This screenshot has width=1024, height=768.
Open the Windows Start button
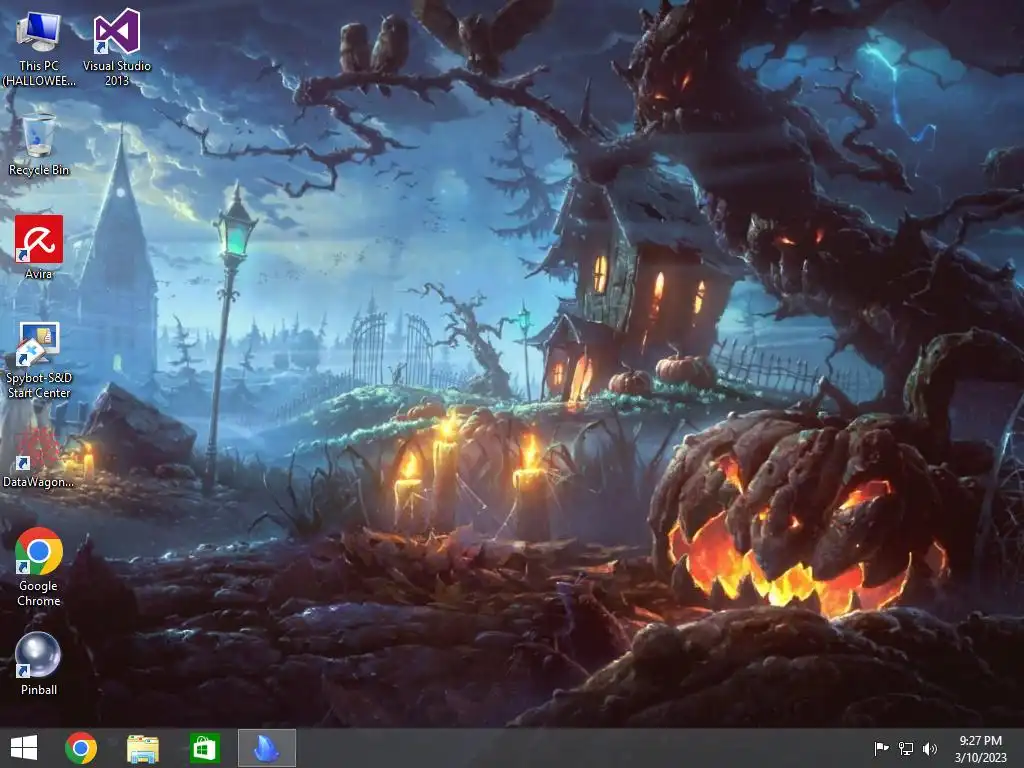click(24, 748)
